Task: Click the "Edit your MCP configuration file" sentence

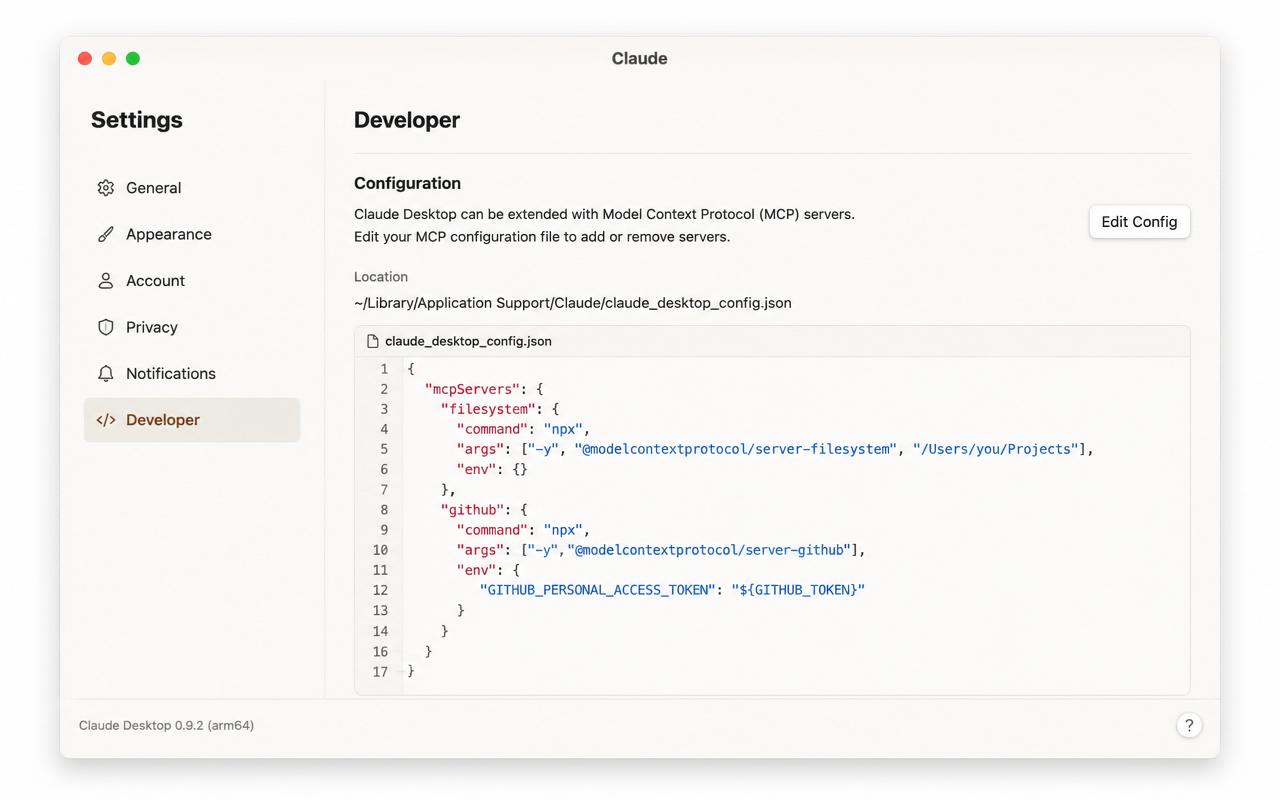Action: (542, 237)
